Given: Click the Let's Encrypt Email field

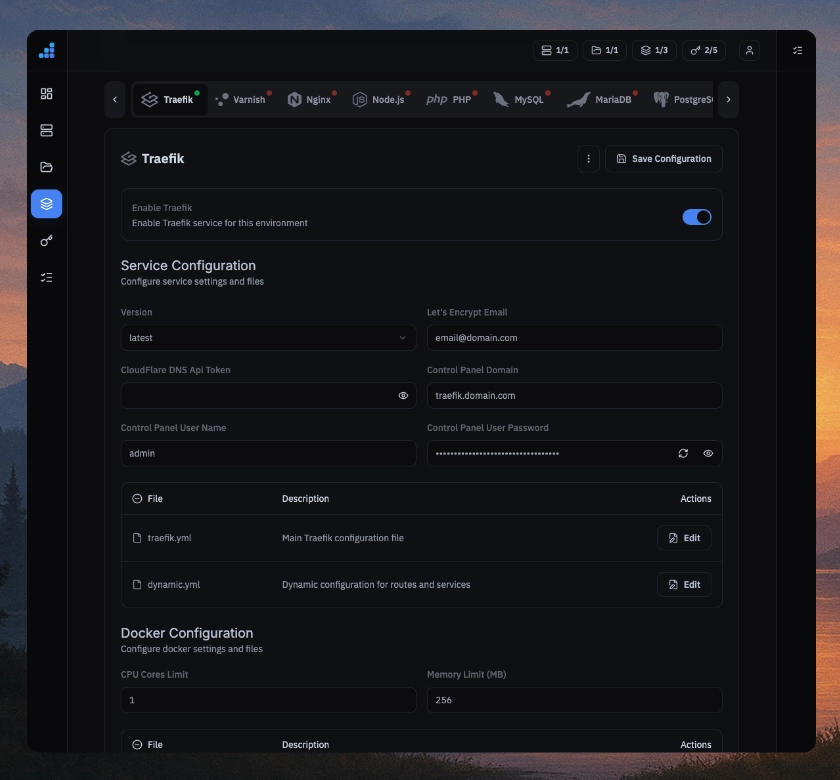Looking at the screenshot, I should (x=574, y=338).
